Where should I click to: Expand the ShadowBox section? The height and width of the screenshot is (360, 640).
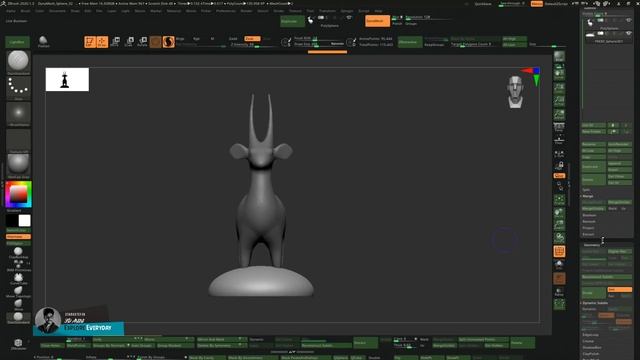(x=591, y=347)
